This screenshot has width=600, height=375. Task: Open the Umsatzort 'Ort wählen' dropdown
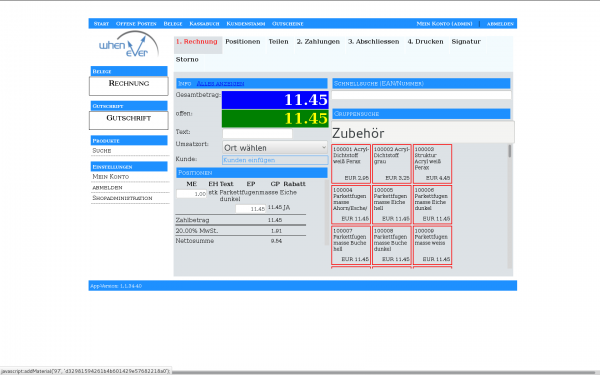point(275,148)
